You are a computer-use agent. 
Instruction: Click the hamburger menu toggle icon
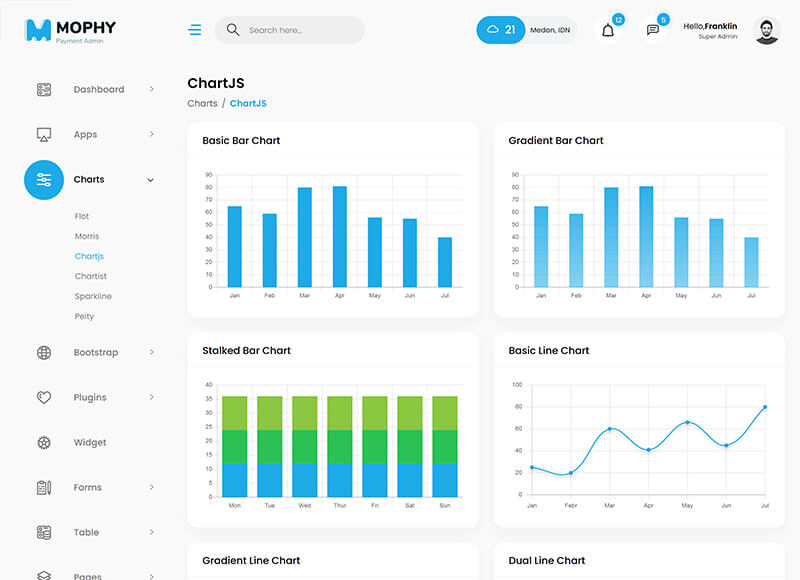195,30
